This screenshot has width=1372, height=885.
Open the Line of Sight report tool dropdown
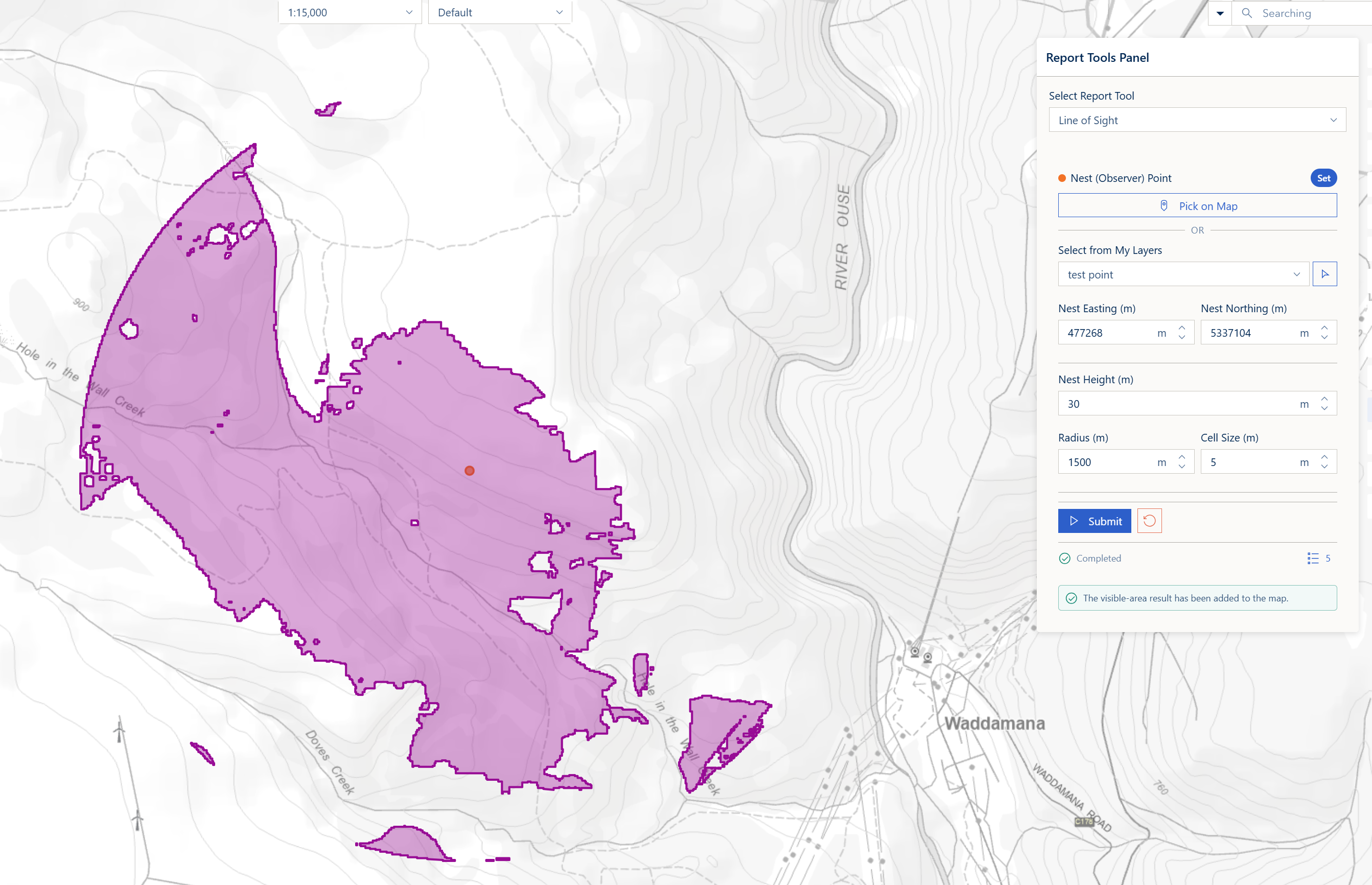(1197, 120)
